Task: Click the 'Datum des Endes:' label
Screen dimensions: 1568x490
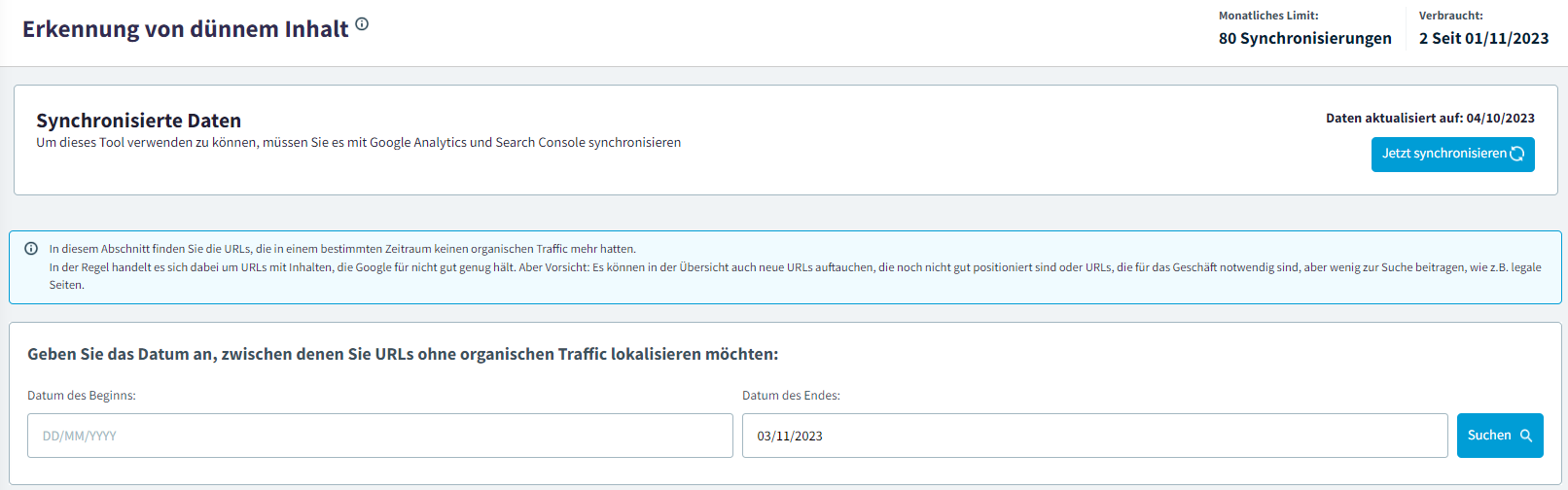Action: 791,396
